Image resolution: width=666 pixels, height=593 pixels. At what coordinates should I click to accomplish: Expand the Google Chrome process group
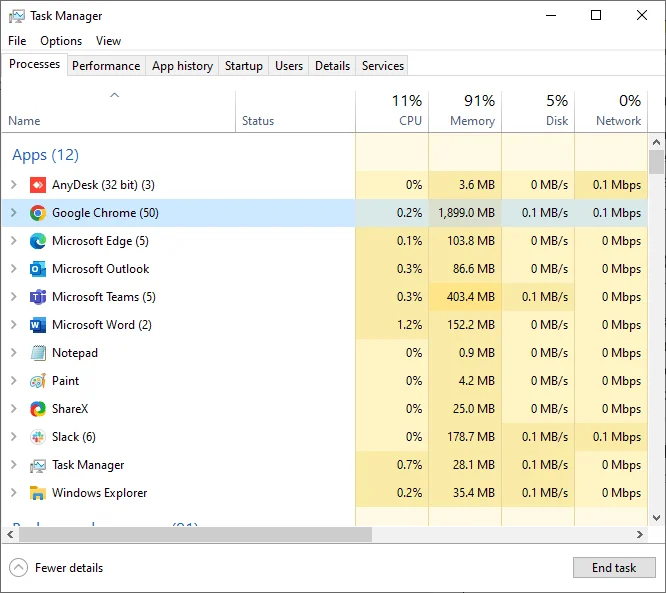coord(14,212)
